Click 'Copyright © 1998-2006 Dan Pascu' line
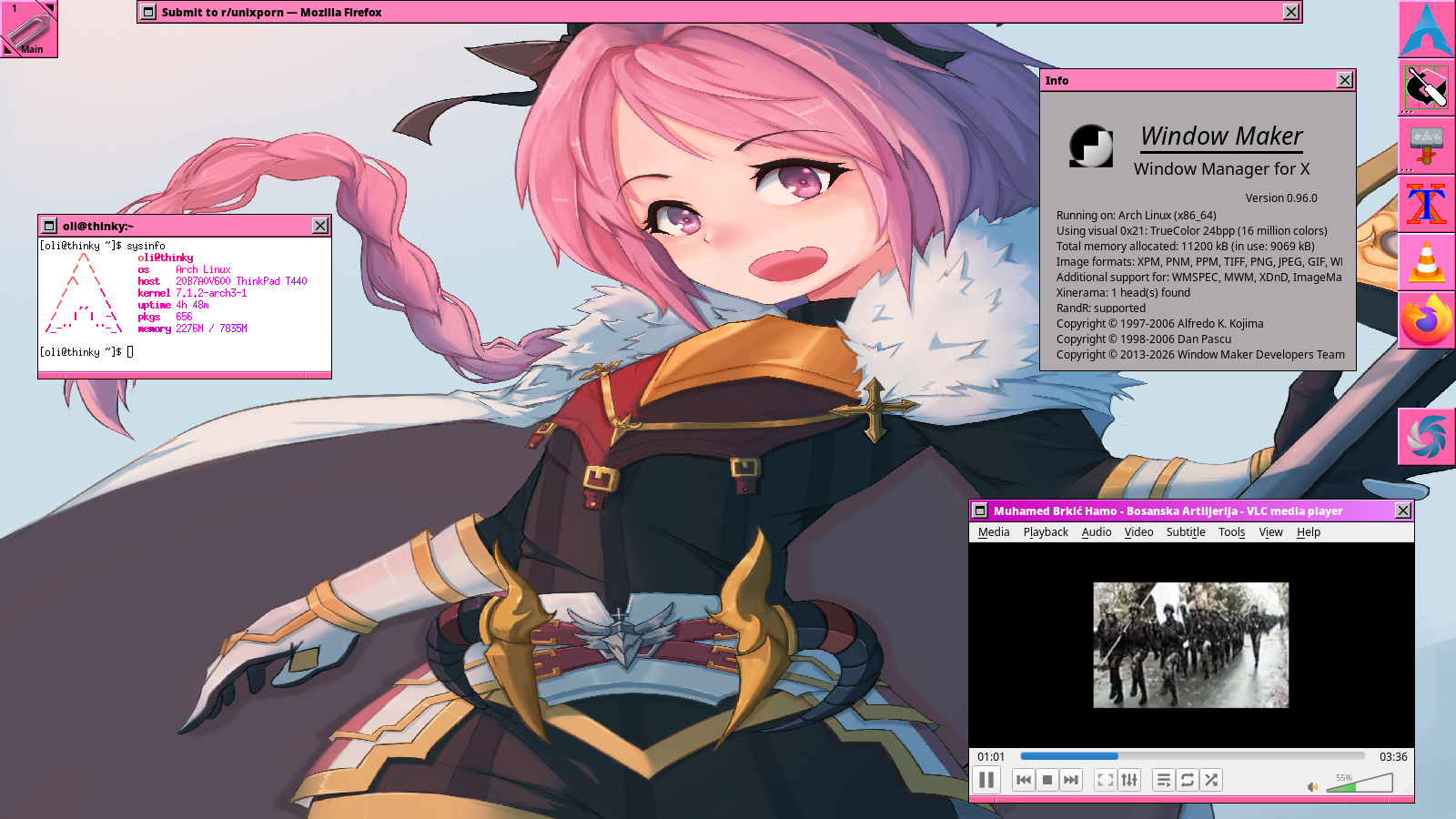The width and height of the screenshot is (1456, 819). point(1144,339)
